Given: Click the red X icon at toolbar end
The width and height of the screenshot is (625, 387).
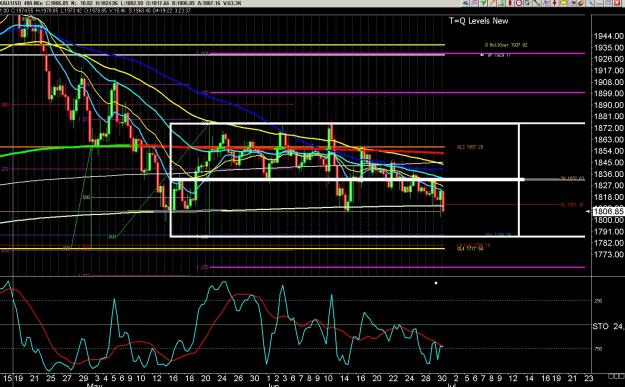Looking at the screenshot, I should click(617, 3).
